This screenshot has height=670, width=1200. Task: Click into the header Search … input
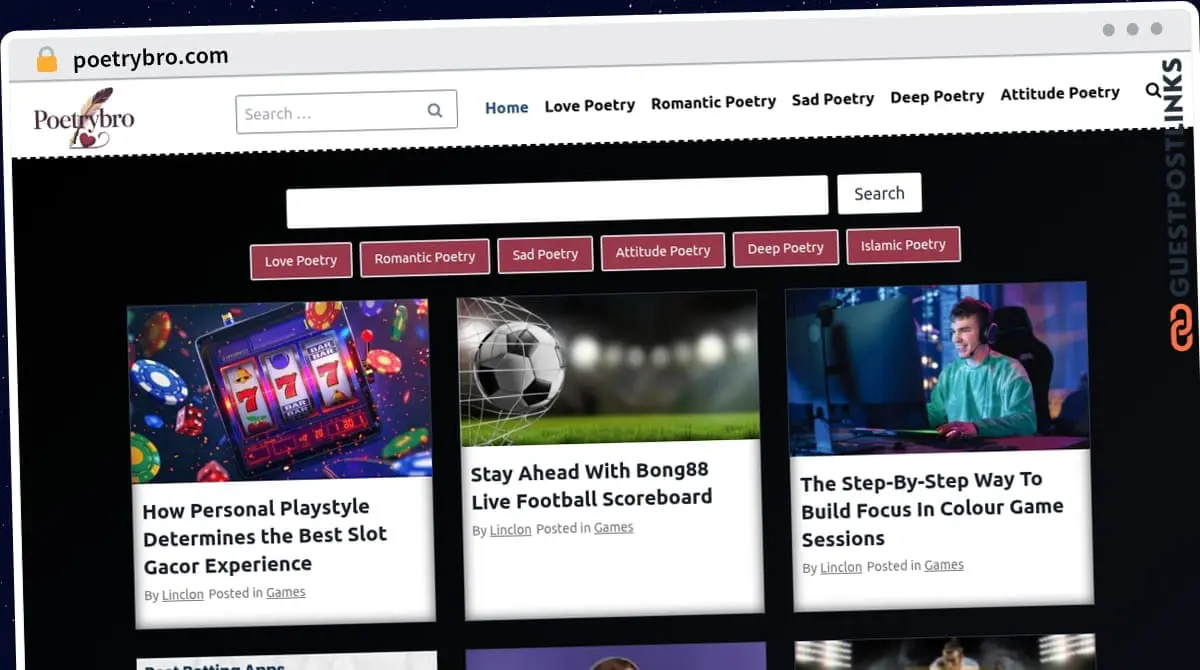pyautogui.click(x=330, y=113)
